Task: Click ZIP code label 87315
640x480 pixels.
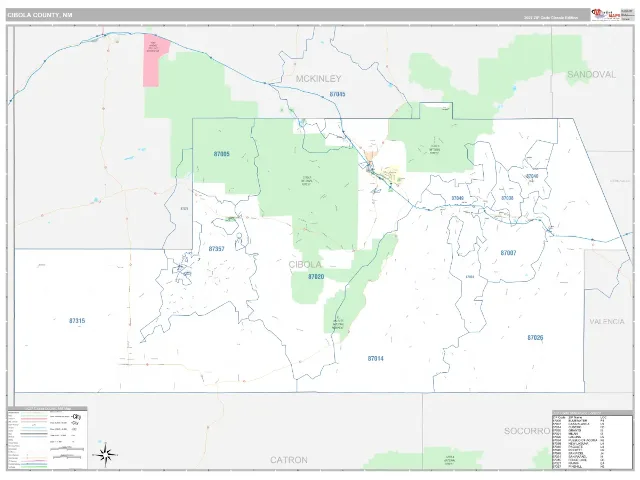Action: [77, 321]
